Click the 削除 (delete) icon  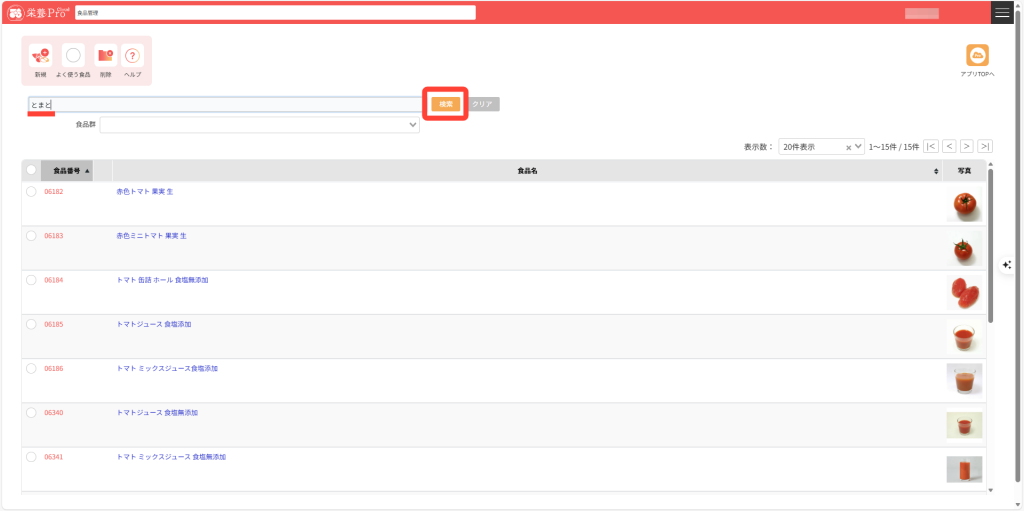[105, 56]
